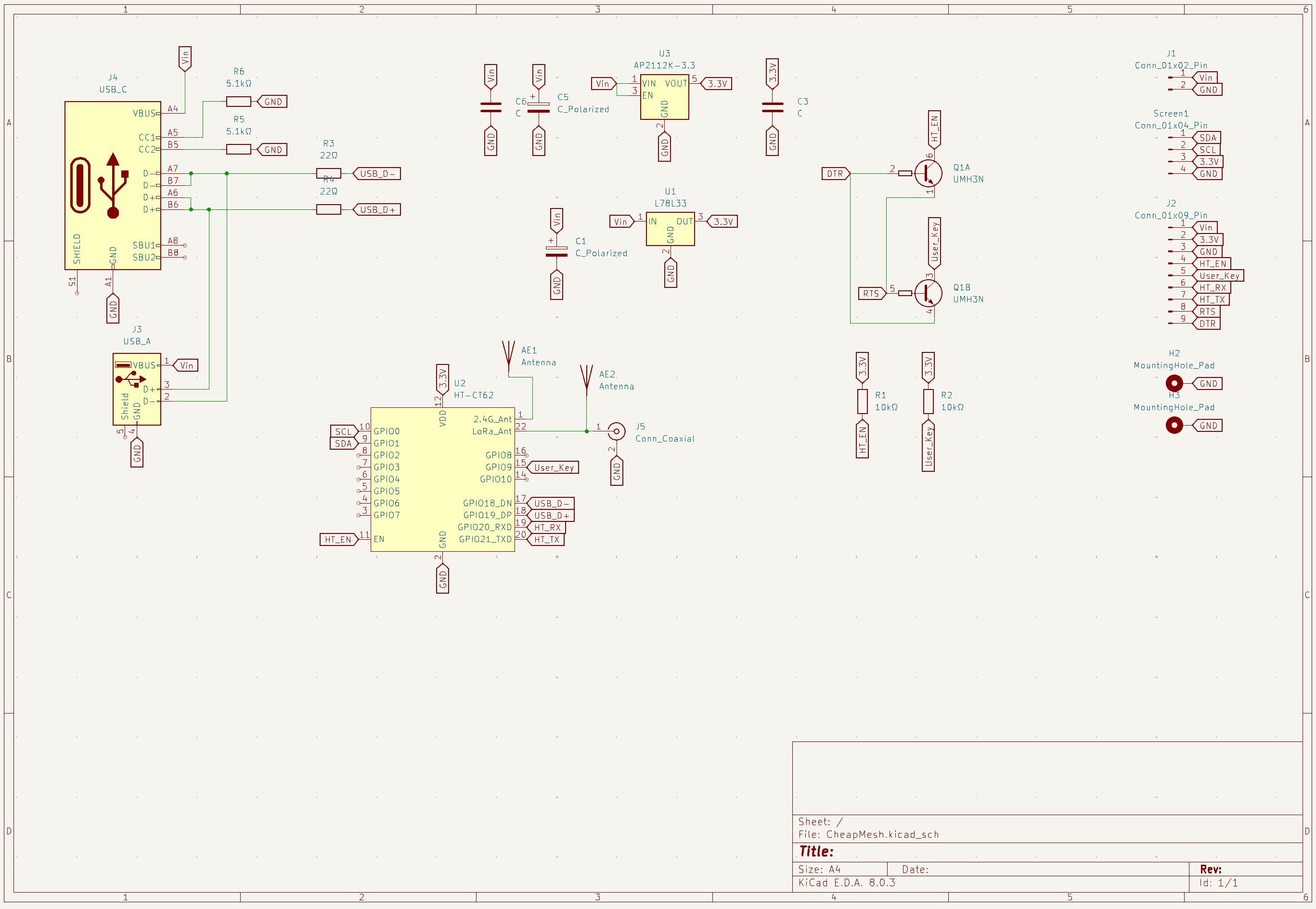Click the GND label on J1 pin 2
The width and height of the screenshot is (1316, 909).
1208,90
